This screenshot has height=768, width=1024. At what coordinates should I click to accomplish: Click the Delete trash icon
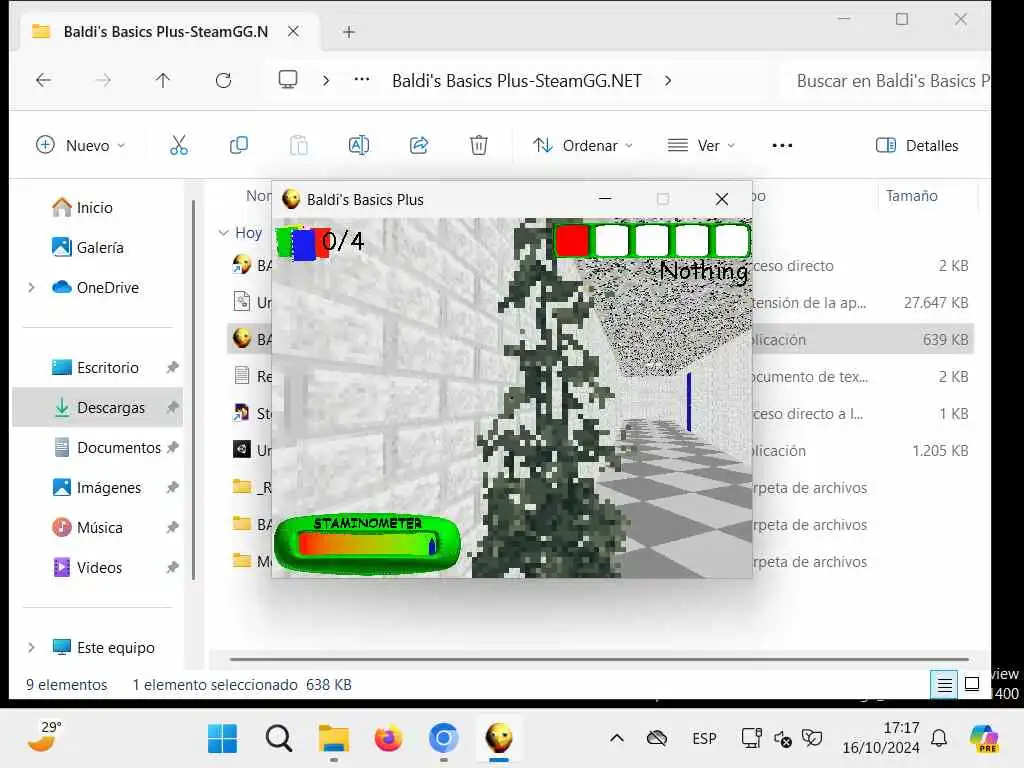[479, 145]
